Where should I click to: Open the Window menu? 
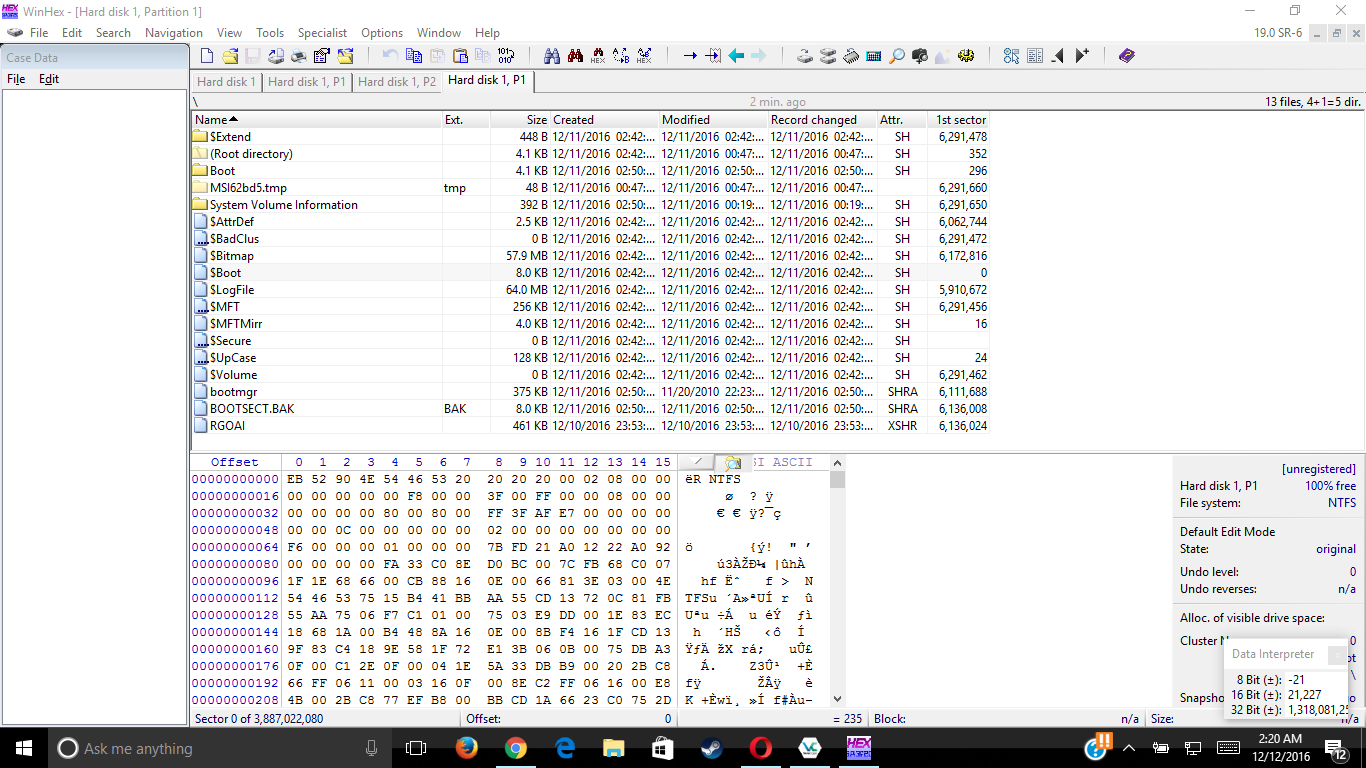click(439, 33)
